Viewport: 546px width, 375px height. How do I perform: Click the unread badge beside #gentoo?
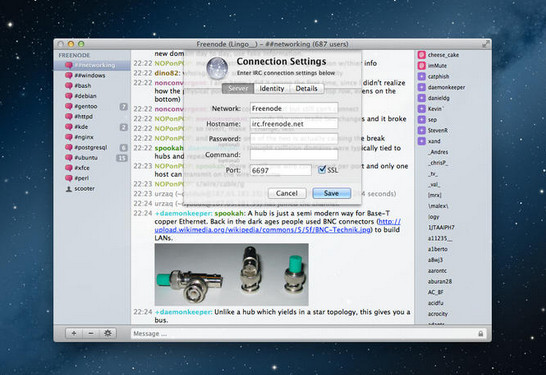tap(124, 107)
